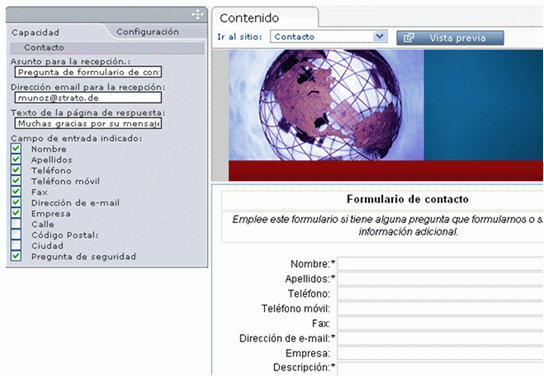544x376 pixels.
Task: Disable the Fax field checkbox
Action: pos(16,191)
